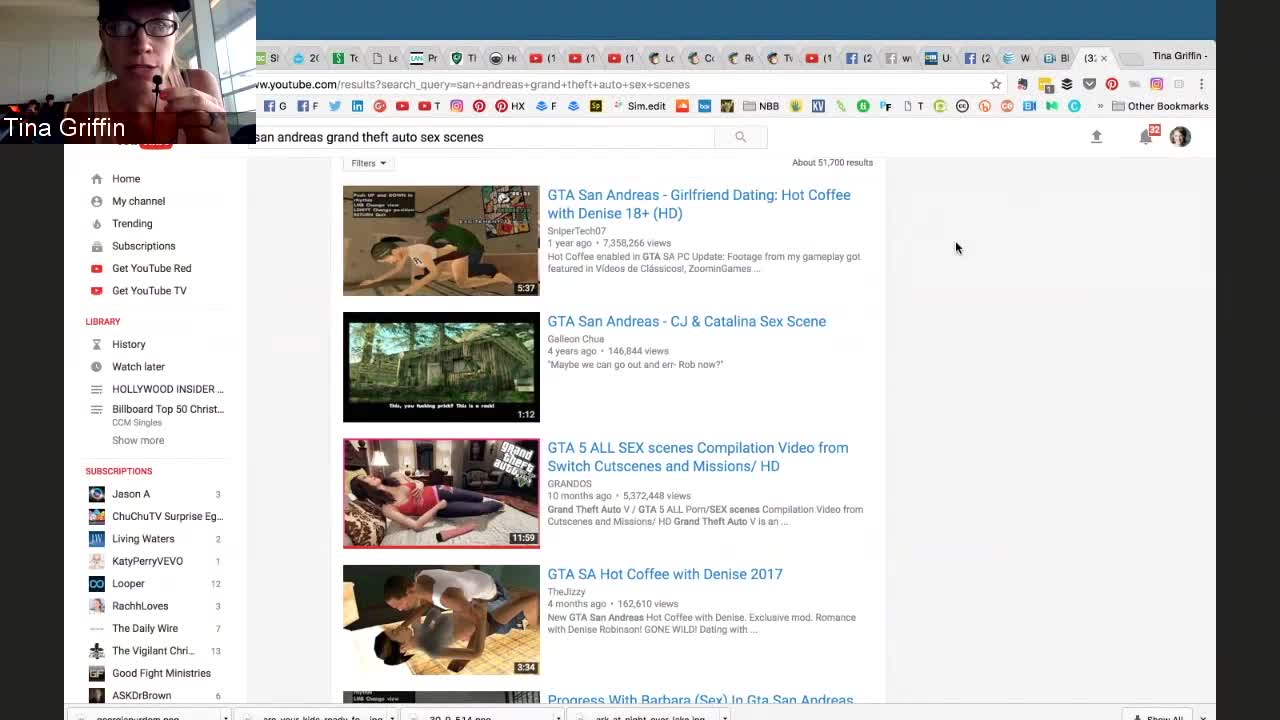The height and width of the screenshot is (720, 1280).
Task: Switch to the first YouTube browser tab
Action: click(x=543, y=58)
